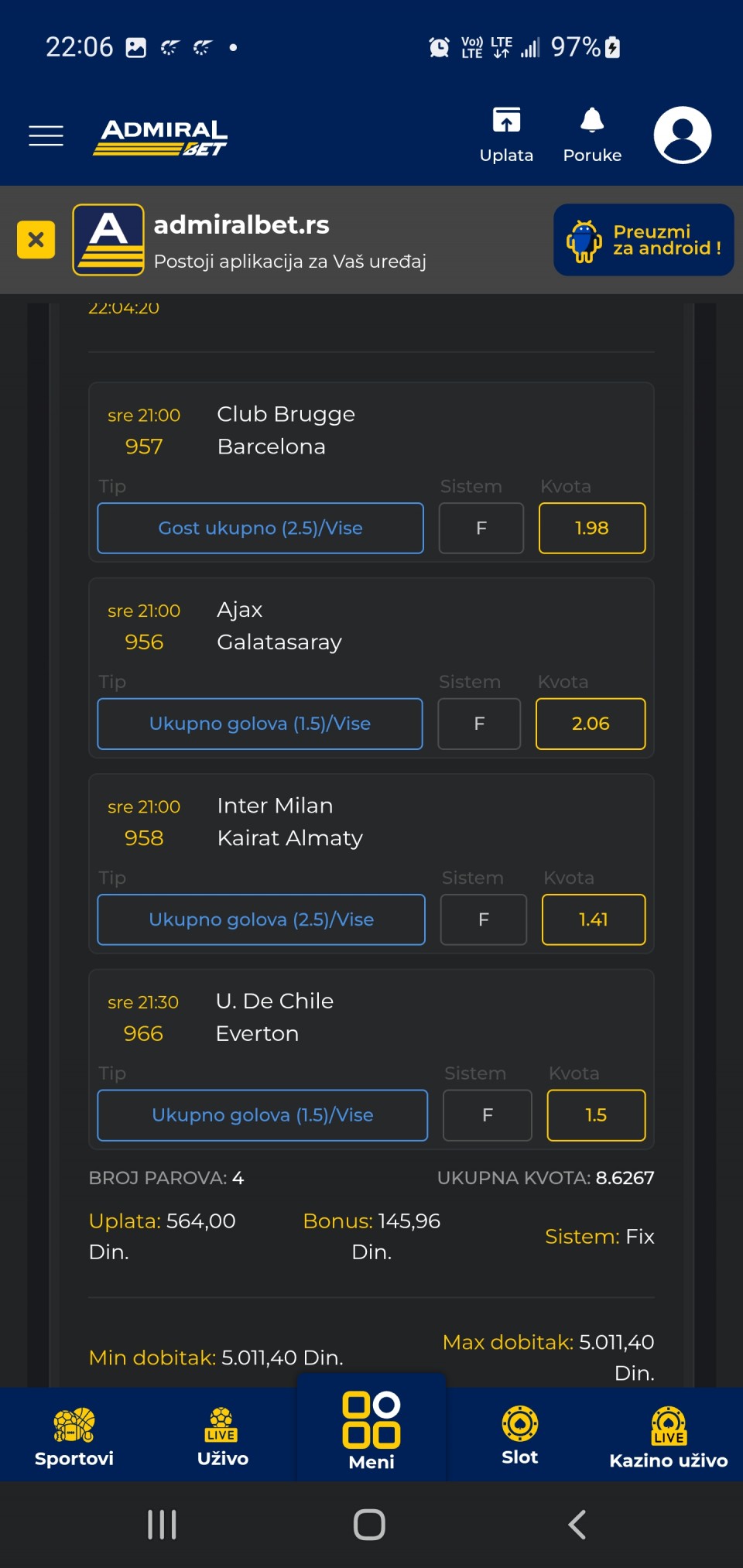Viewport: 743px width, 1568px height.
Task: Open the hamburger menu
Action: pyautogui.click(x=46, y=135)
